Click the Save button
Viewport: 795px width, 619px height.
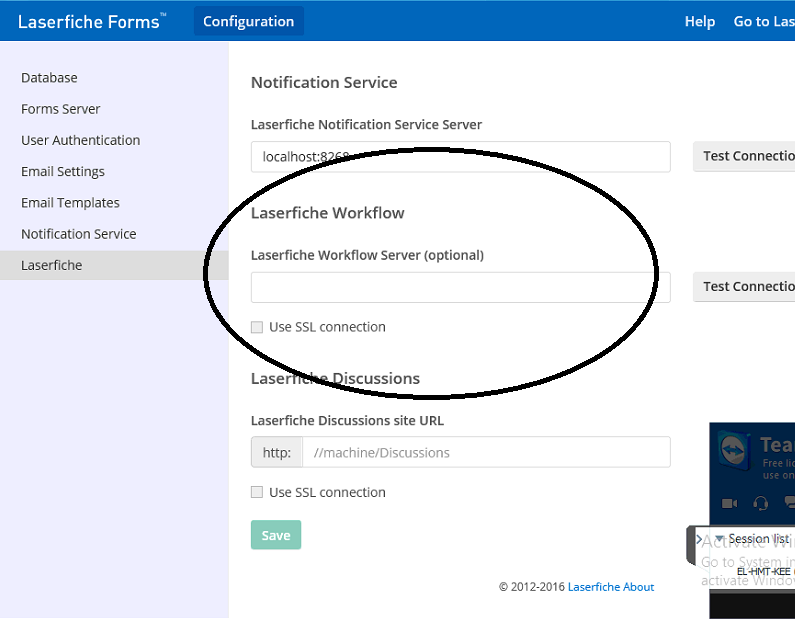click(276, 535)
